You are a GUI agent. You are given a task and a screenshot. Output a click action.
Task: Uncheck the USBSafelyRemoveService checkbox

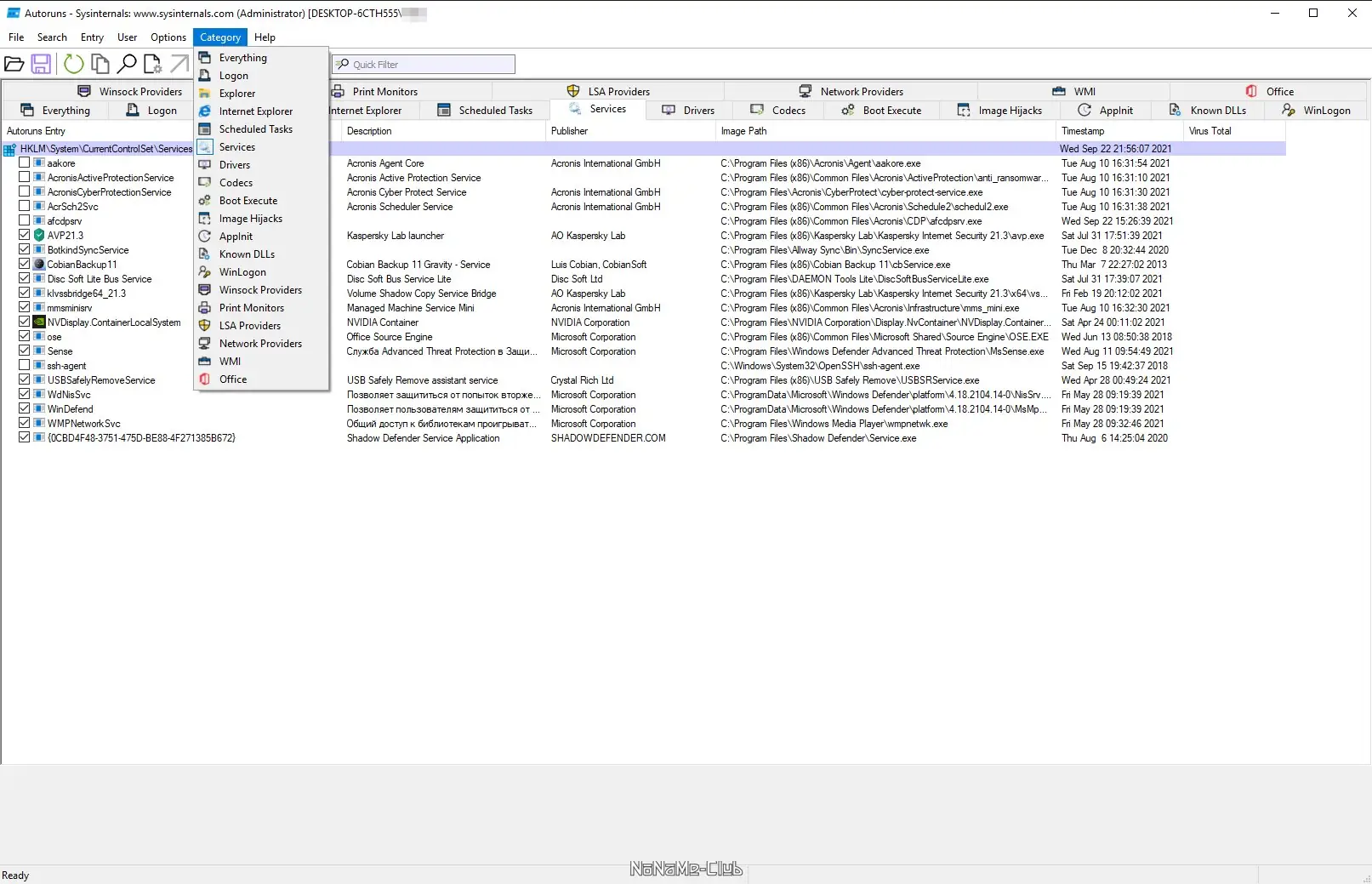(25, 379)
